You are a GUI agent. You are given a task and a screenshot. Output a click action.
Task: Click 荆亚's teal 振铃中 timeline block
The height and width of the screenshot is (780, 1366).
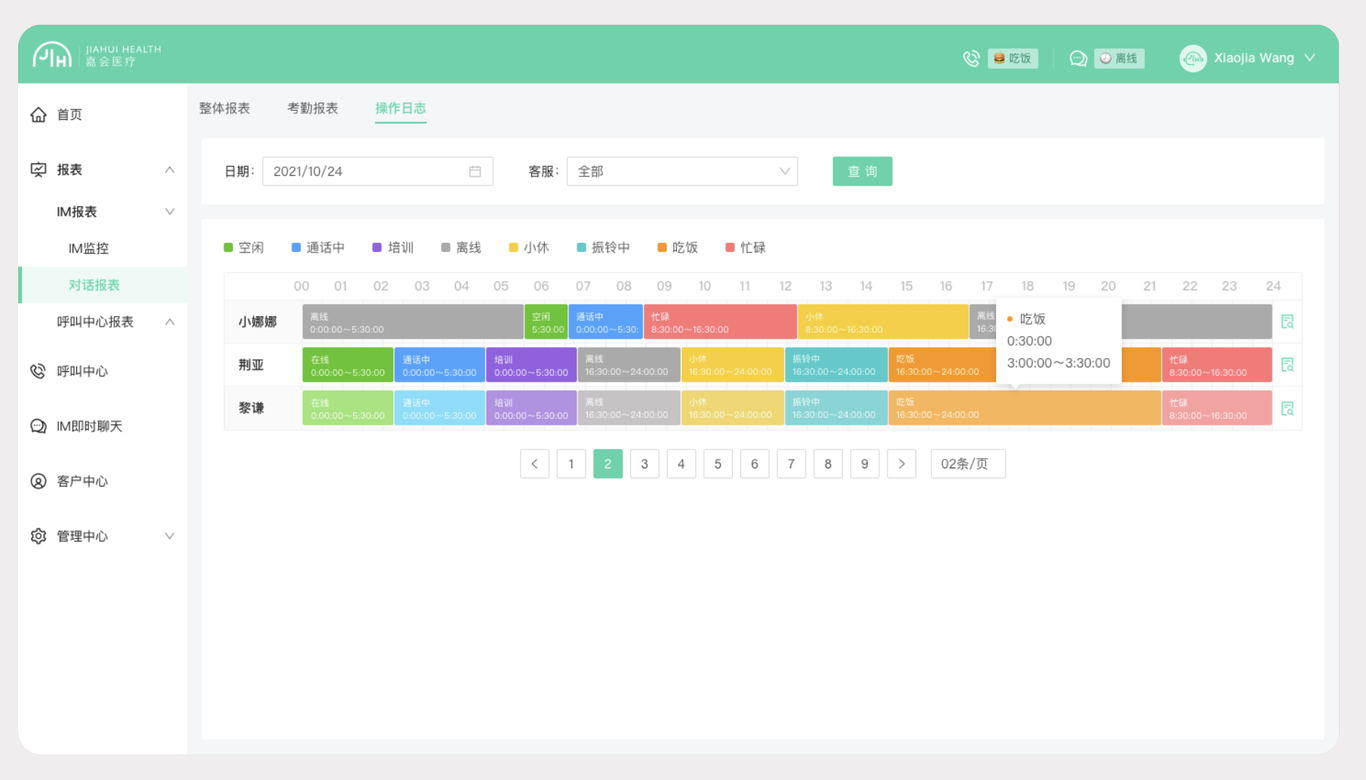pyautogui.click(x=836, y=365)
